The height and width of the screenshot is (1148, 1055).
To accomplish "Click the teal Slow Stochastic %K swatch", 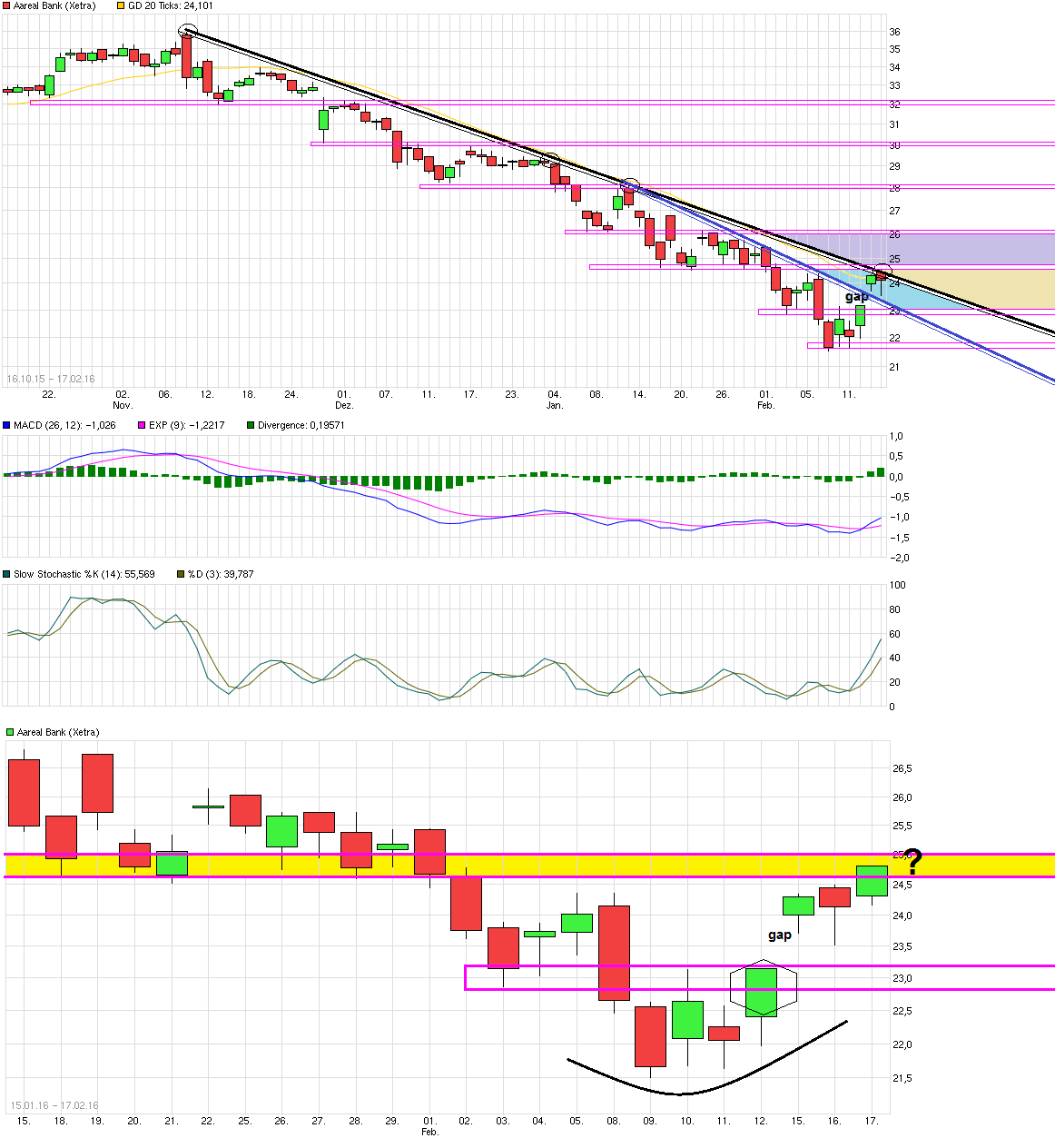I will tap(7, 574).
